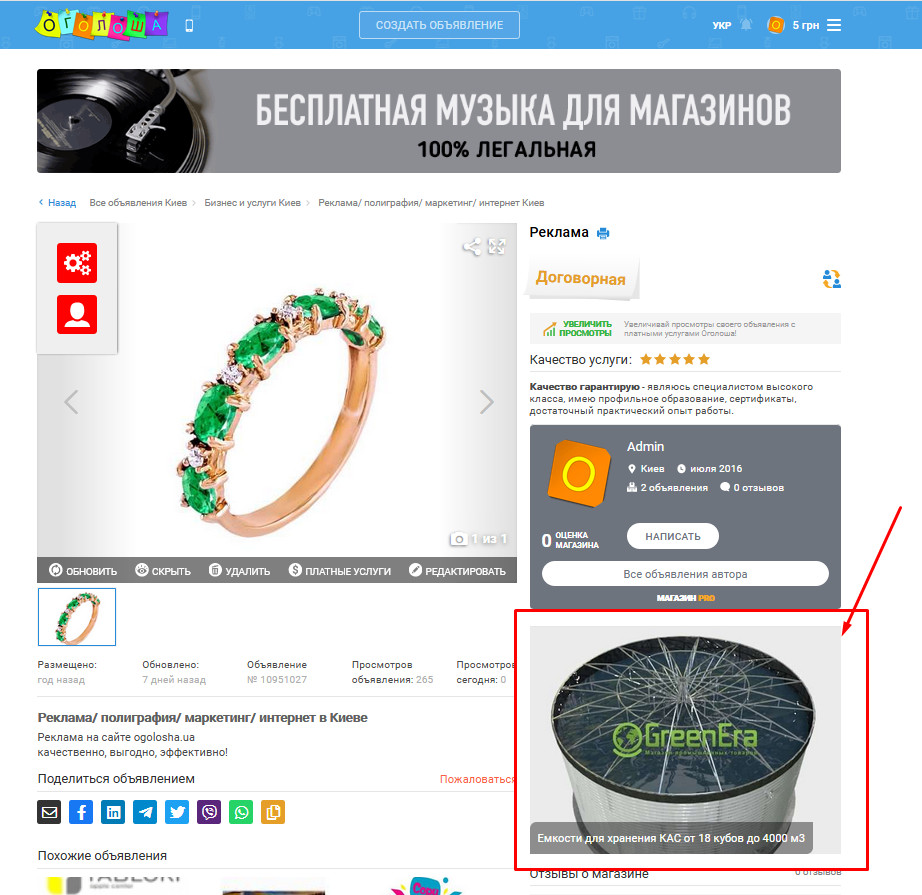Open the hamburger menu in the header
This screenshot has width=922, height=895.
point(834,25)
